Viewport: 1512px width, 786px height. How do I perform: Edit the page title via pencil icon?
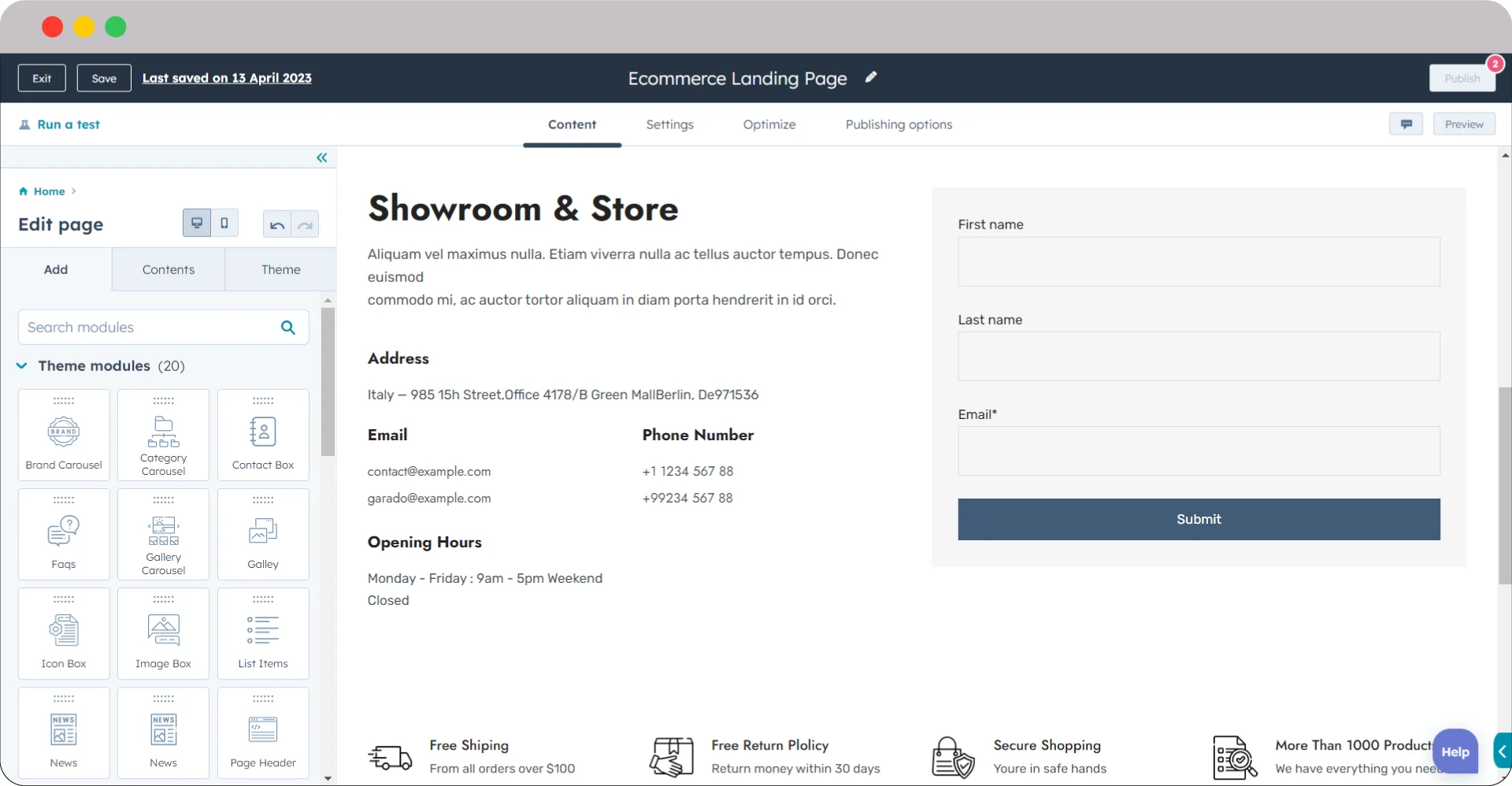(x=871, y=78)
